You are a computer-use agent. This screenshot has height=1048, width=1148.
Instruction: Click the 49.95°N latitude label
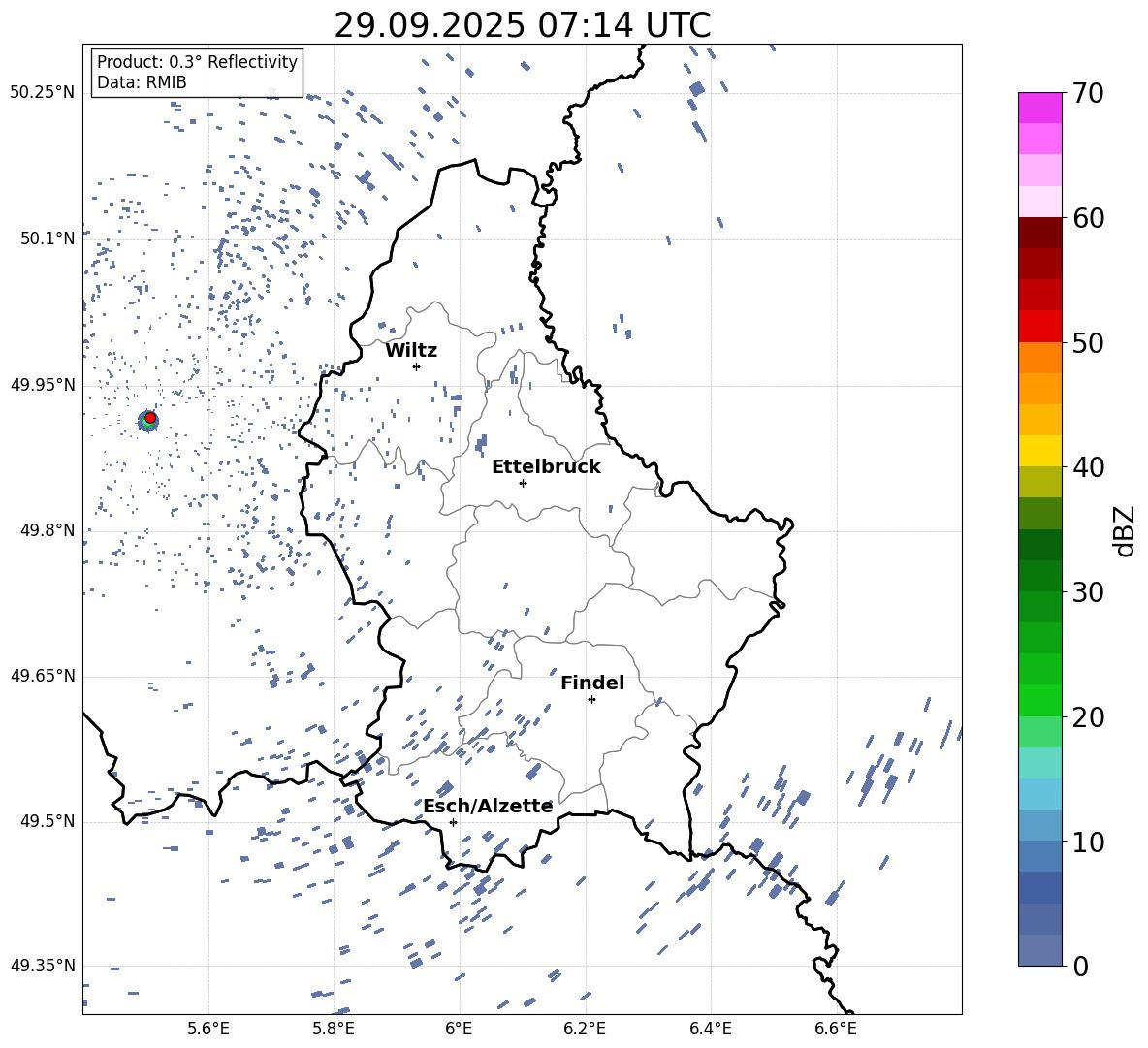[x=43, y=385]
